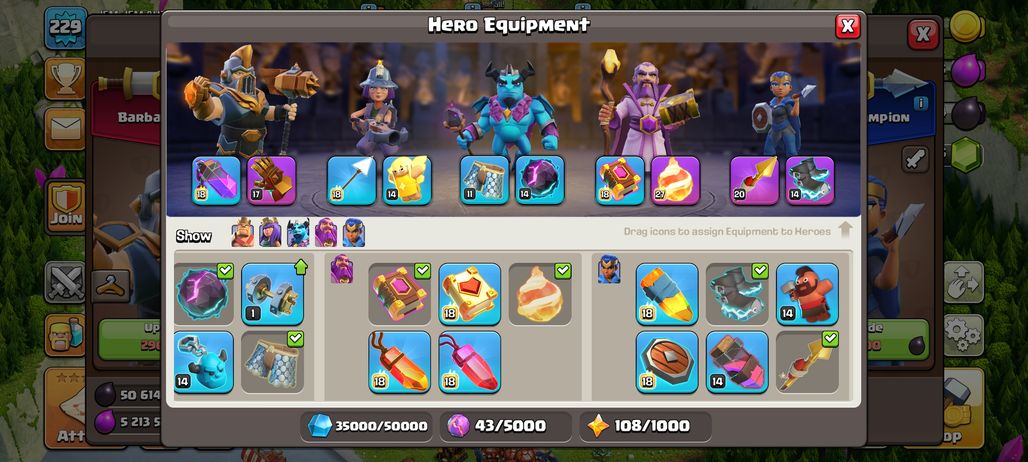Filter equipment by Royal Champion portrait
Viewport: 1028px width, 462px height.
(353, 233)
